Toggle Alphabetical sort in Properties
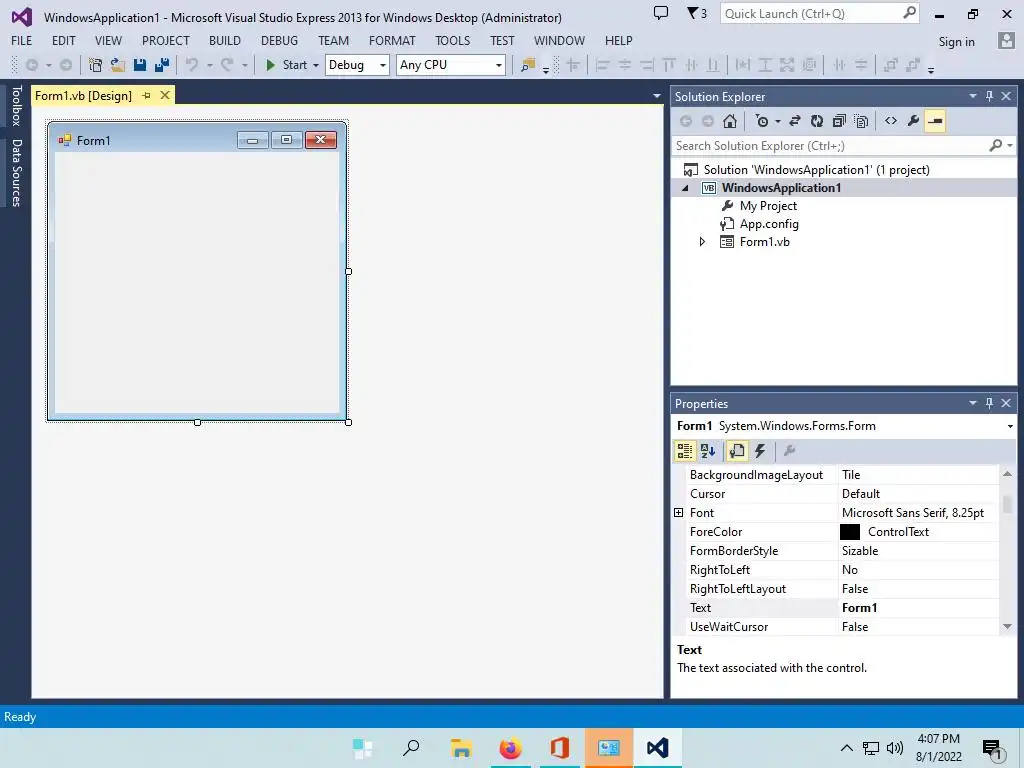1024x768 pixels. pos(708,451)
